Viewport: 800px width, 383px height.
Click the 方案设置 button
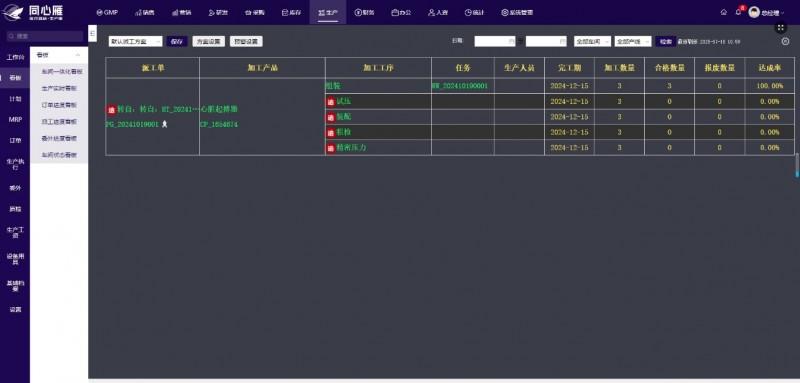click(x=208, y=41)
